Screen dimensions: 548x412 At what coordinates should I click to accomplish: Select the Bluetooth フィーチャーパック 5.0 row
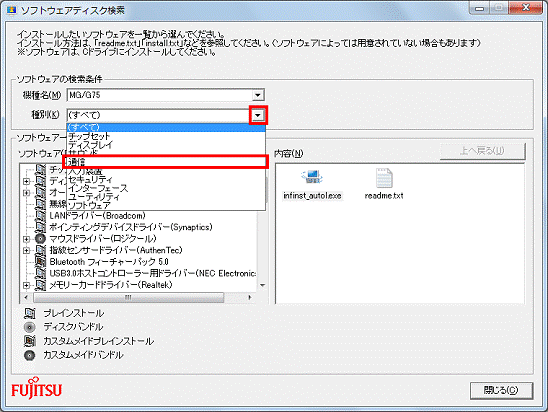click(x=109, y=262)
